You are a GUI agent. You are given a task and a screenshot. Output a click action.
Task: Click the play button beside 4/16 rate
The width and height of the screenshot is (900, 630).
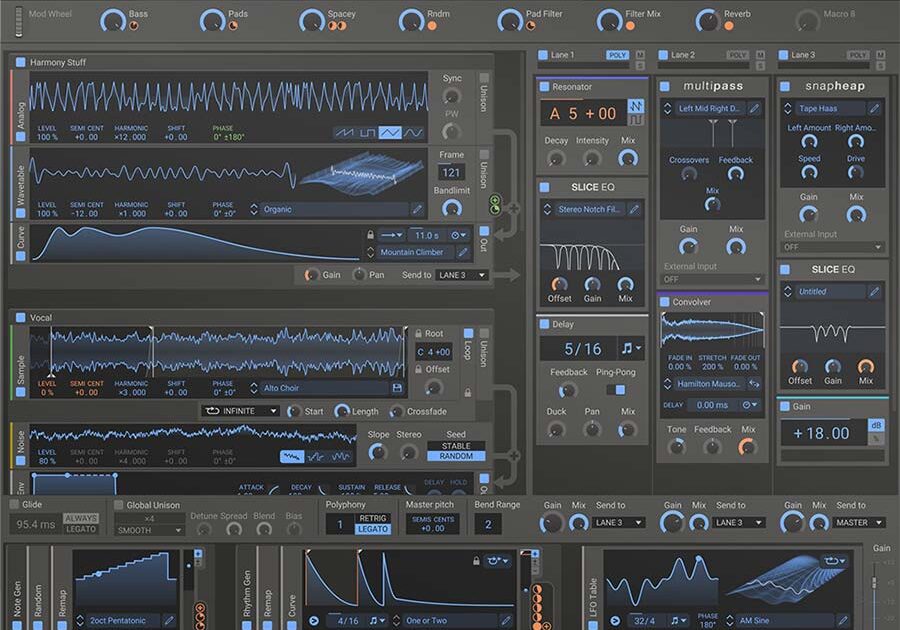click(314, 620)
